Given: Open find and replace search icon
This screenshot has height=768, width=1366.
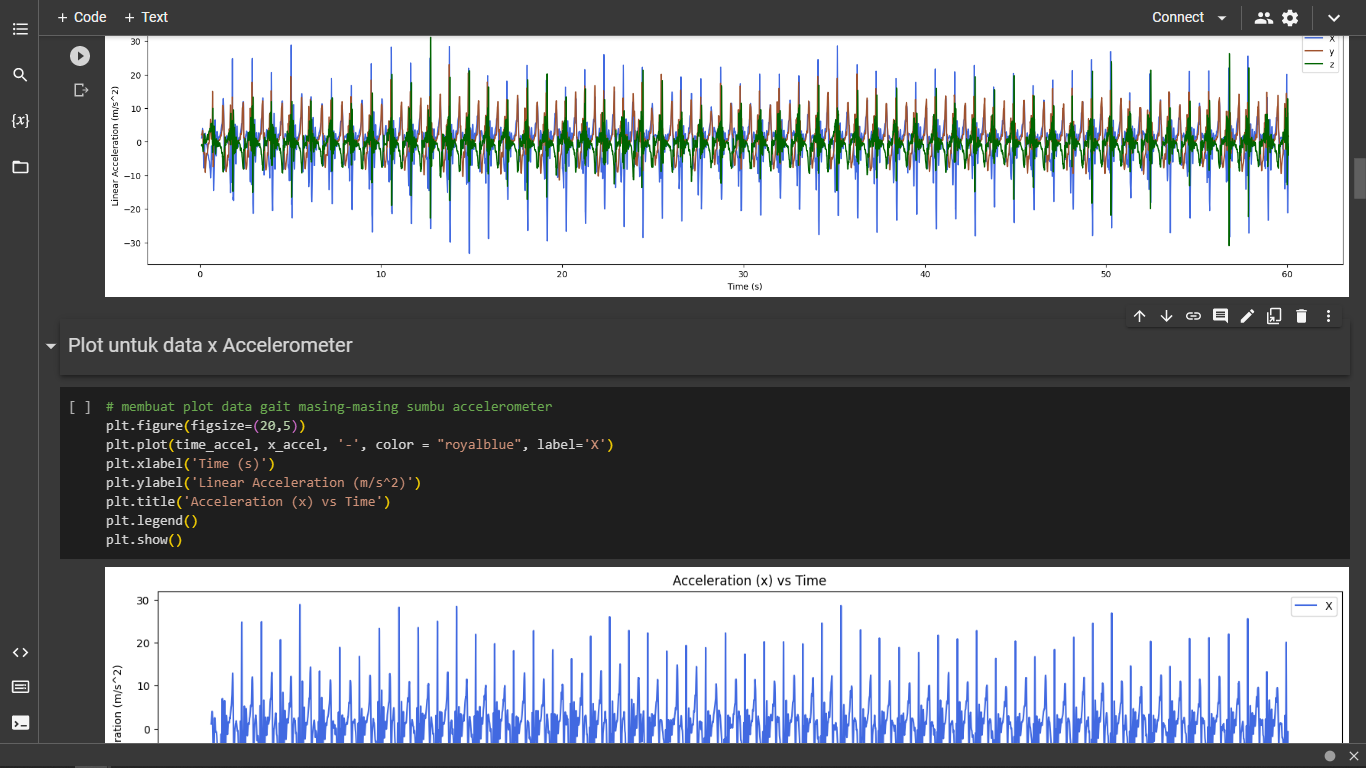Looking at the screenshot, I should tap(20, 75).
